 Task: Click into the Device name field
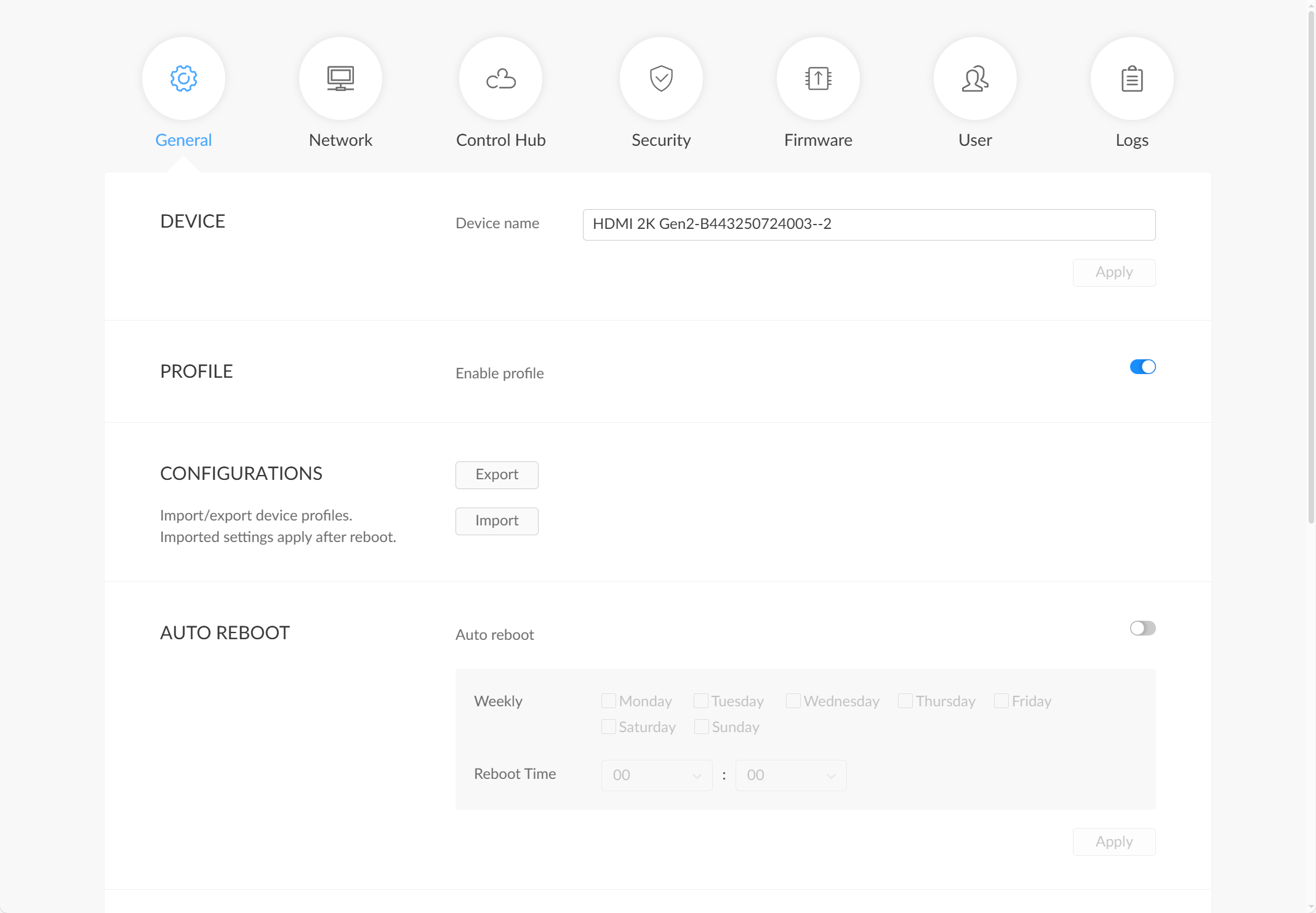[869, 225]
